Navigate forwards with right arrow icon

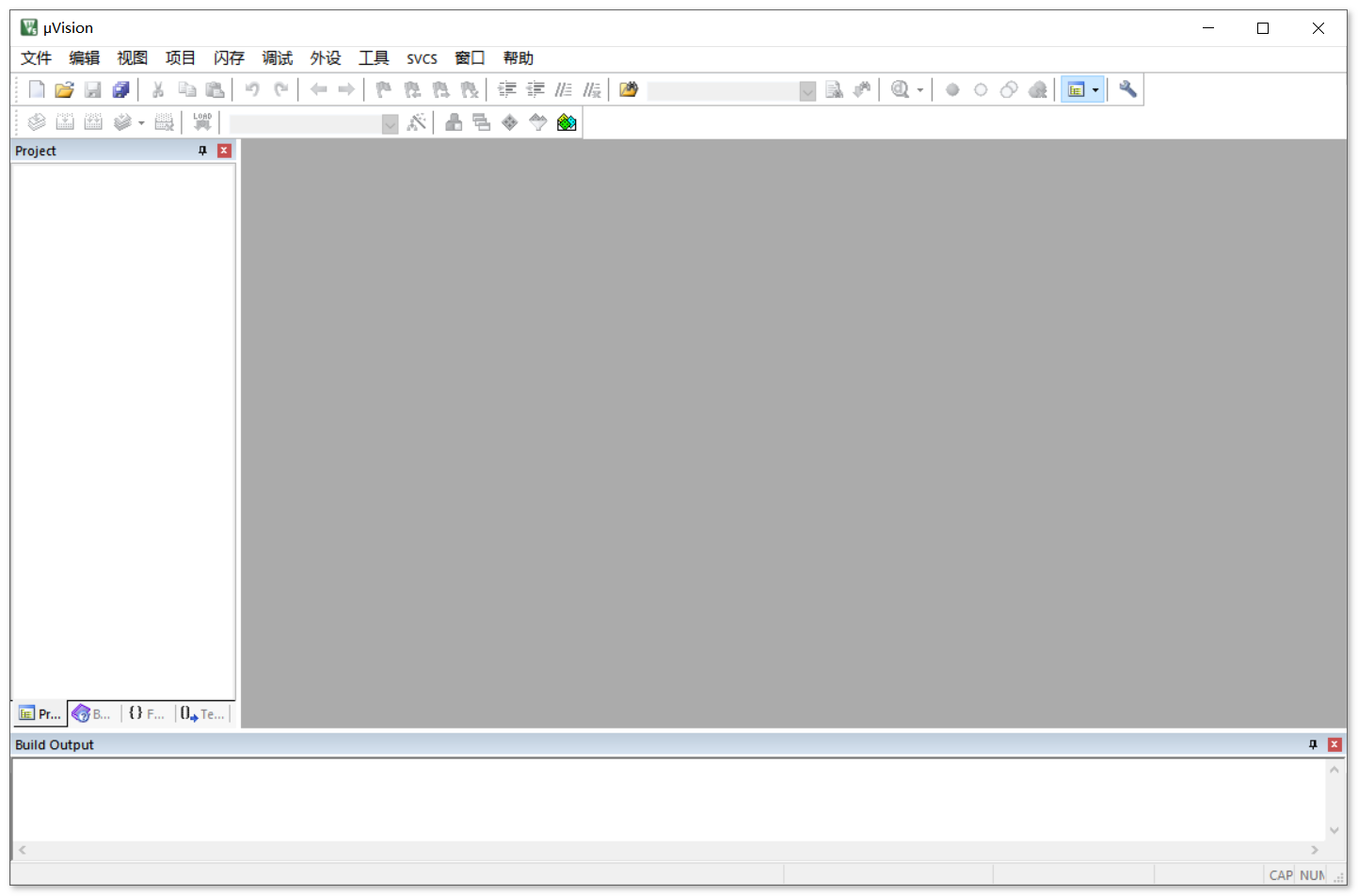(346, 89)
